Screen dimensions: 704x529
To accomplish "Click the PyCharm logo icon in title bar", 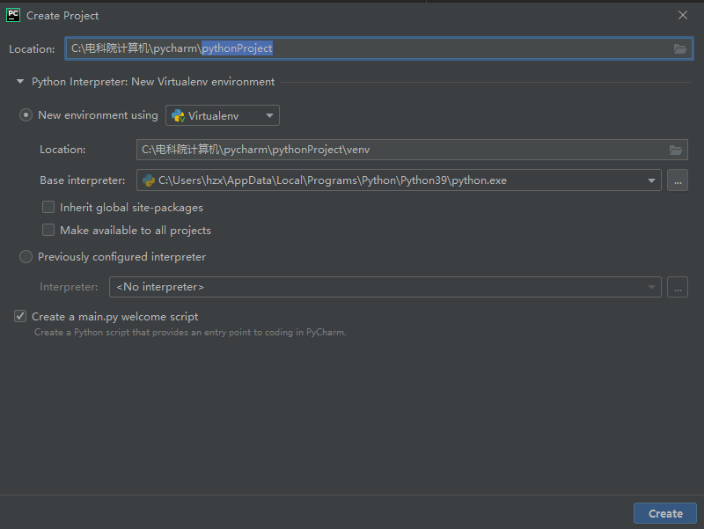I will [13, 15].
